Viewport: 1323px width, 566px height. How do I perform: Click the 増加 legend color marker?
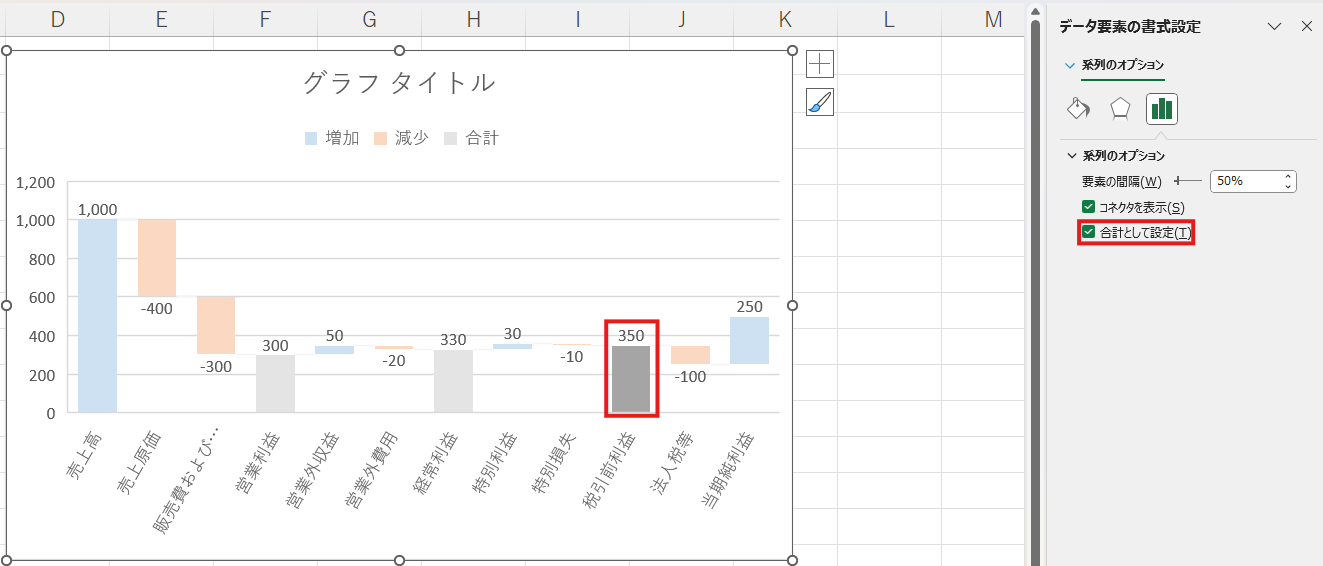click(311, 139)
